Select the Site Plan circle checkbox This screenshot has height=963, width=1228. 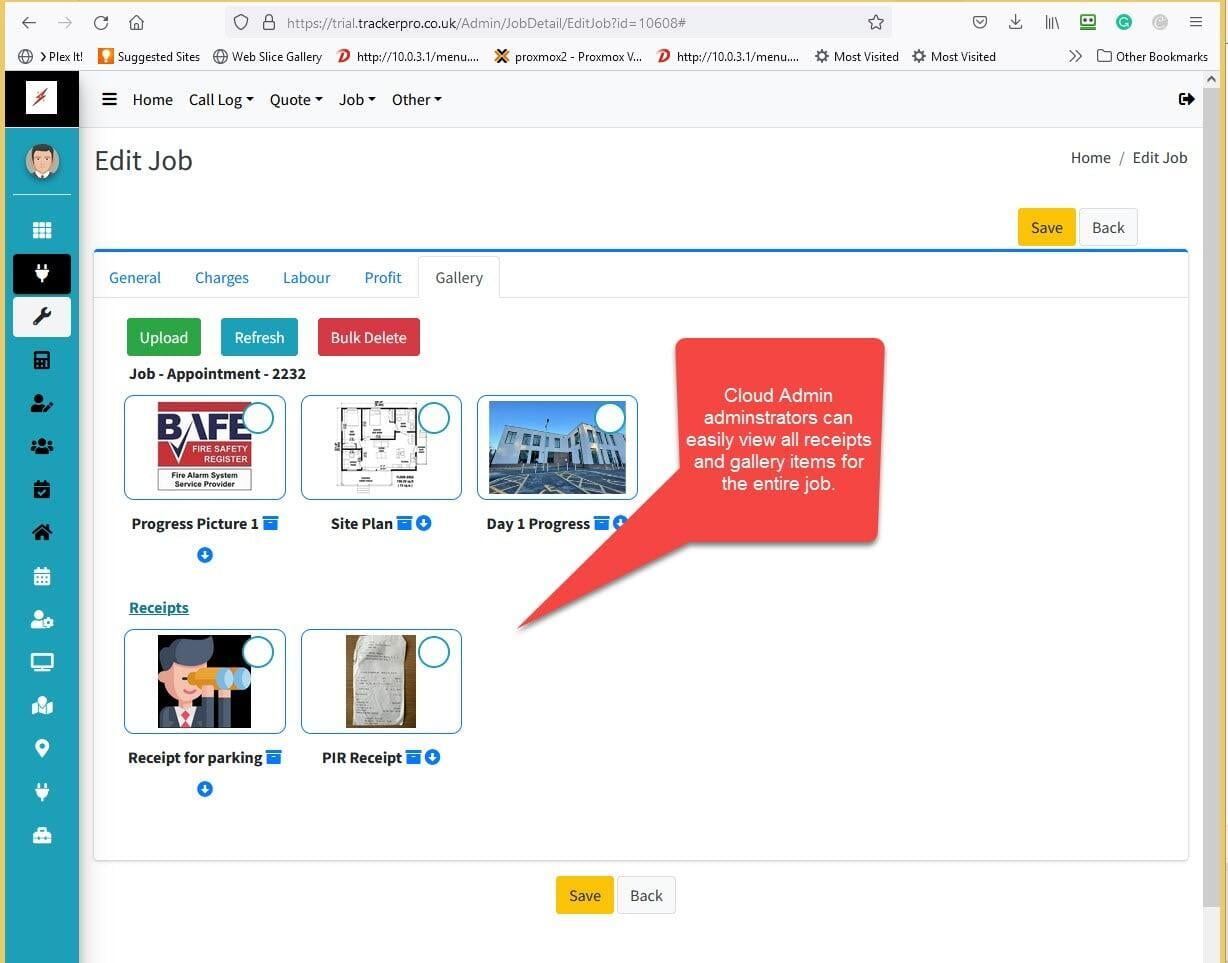pyautogui.click(x=434, y=418)
